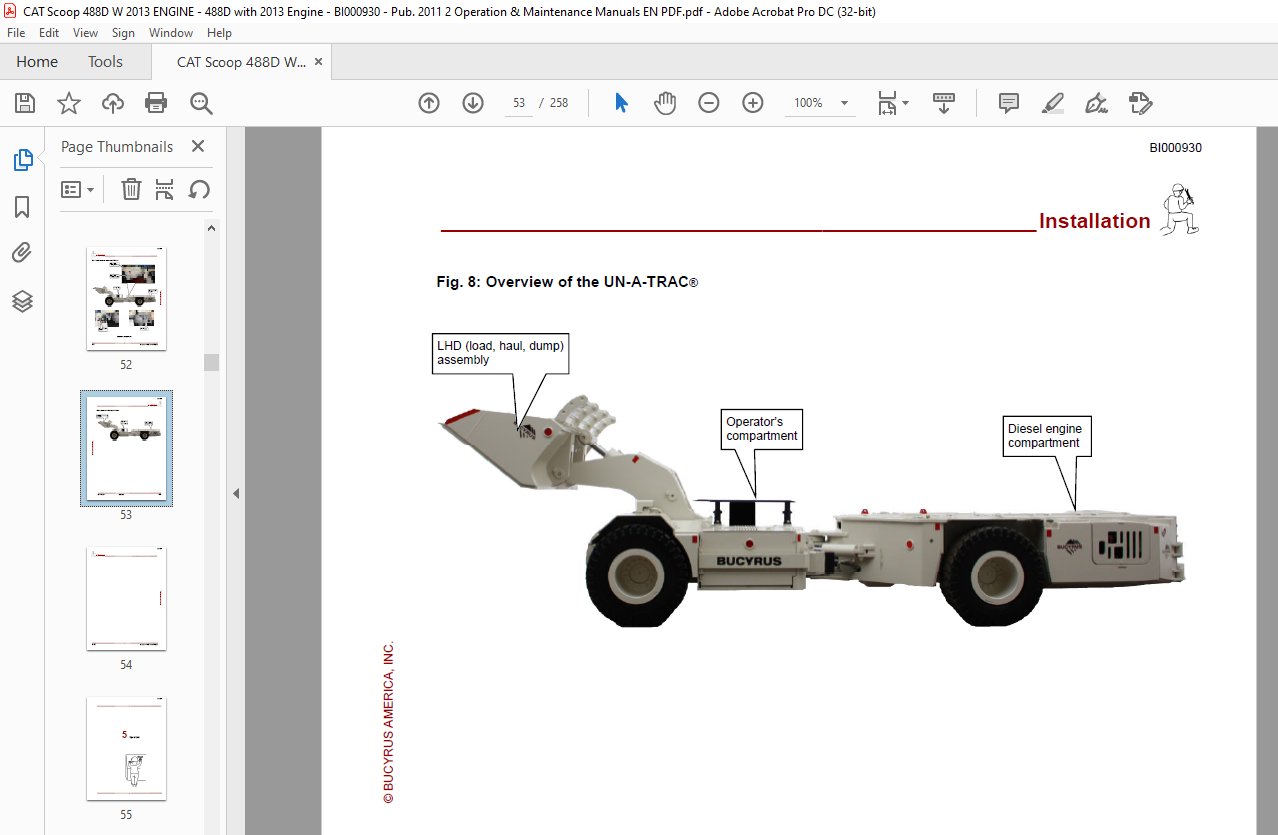Switch to the Home tab

[x=37, y=62]
